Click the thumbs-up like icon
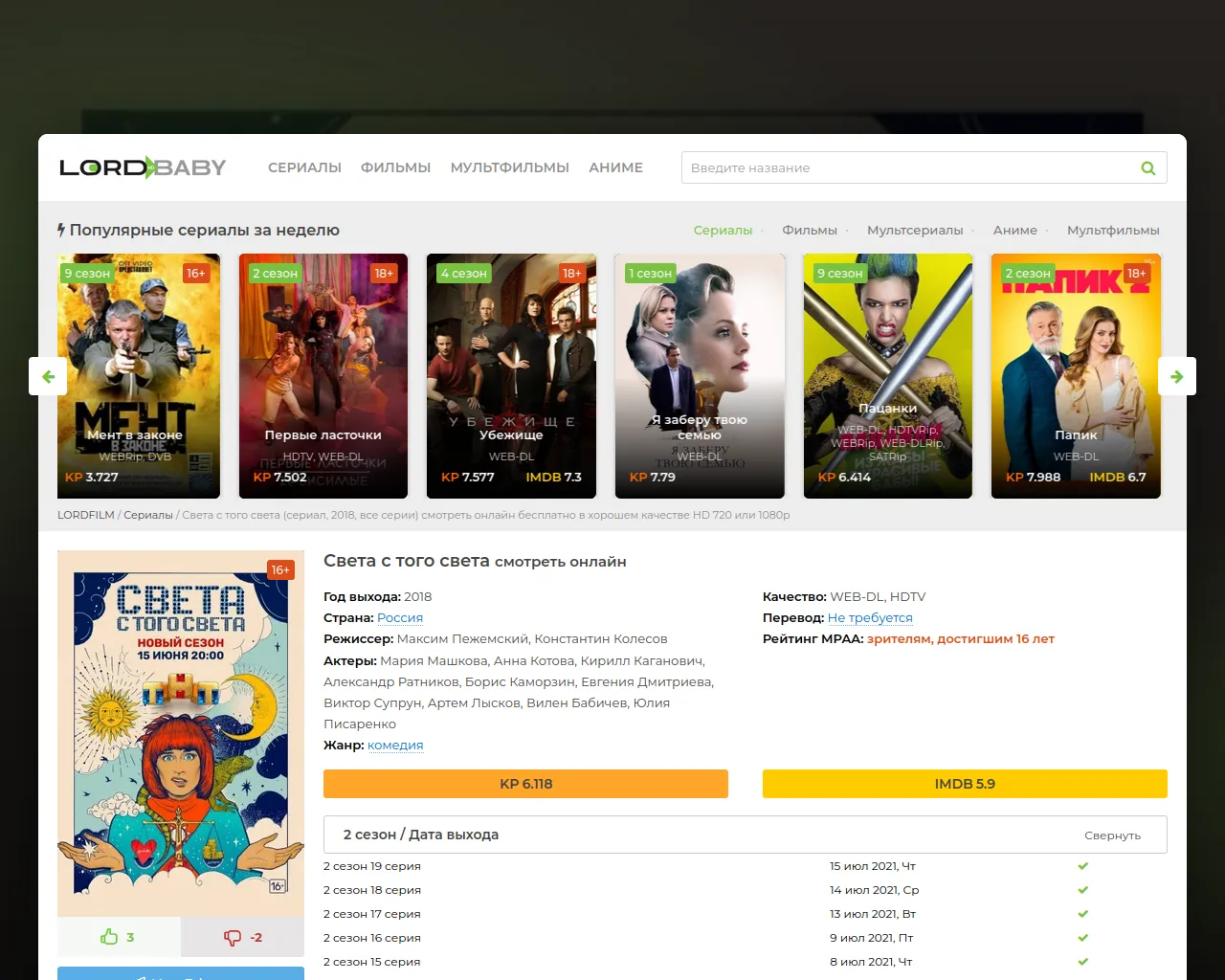Image resolution: width=1225 pixels, height=980 pixels. [x=109, y=937]
